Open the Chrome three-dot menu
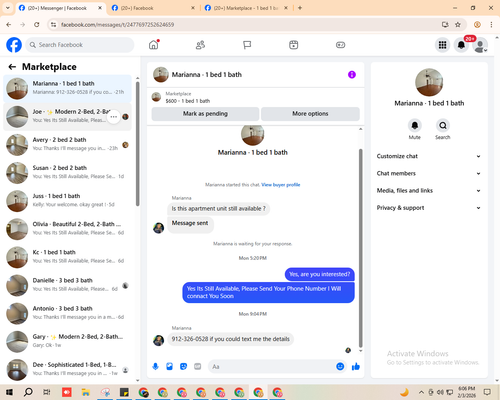500x400 pixels. (x=491, y=24)
